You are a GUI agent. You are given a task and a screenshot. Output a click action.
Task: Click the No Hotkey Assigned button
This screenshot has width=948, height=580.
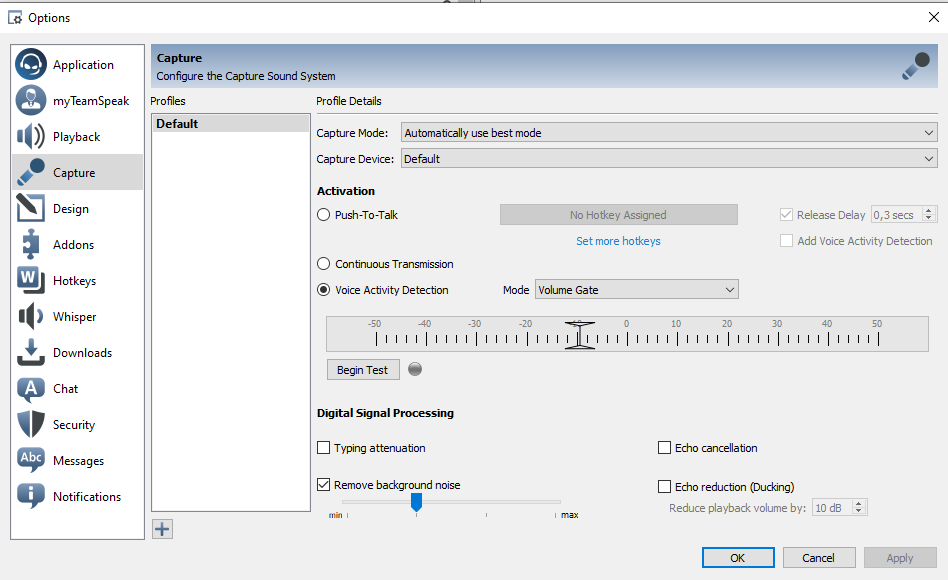tap(618, 215)
